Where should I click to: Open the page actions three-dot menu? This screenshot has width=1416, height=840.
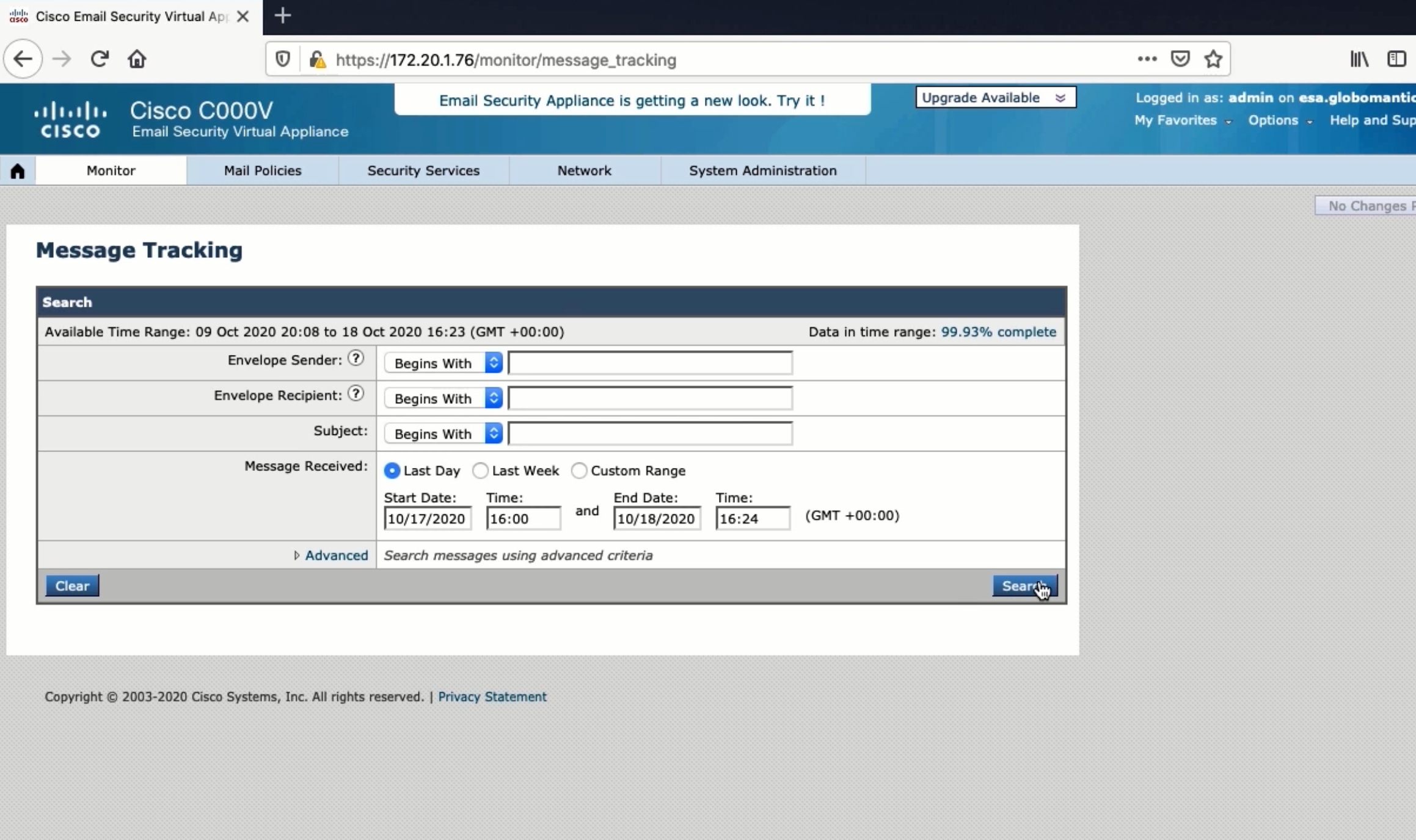[x=1147, y=59]
